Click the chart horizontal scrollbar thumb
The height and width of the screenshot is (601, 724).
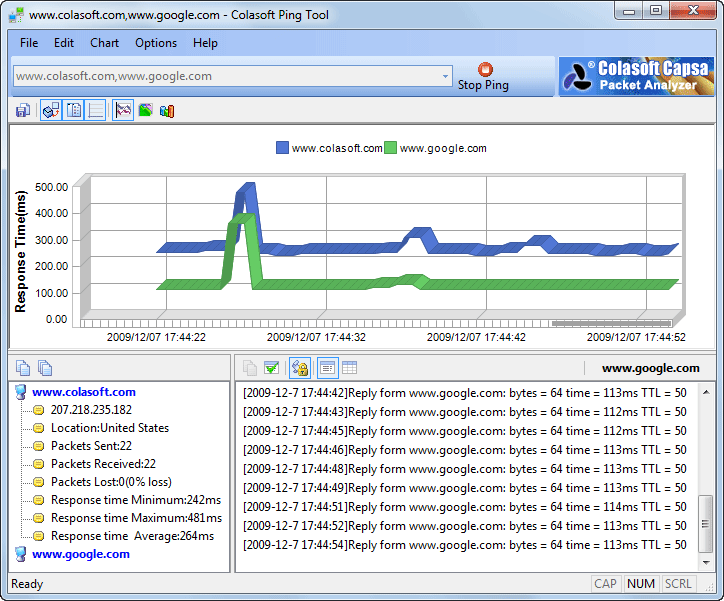[612, 324]
